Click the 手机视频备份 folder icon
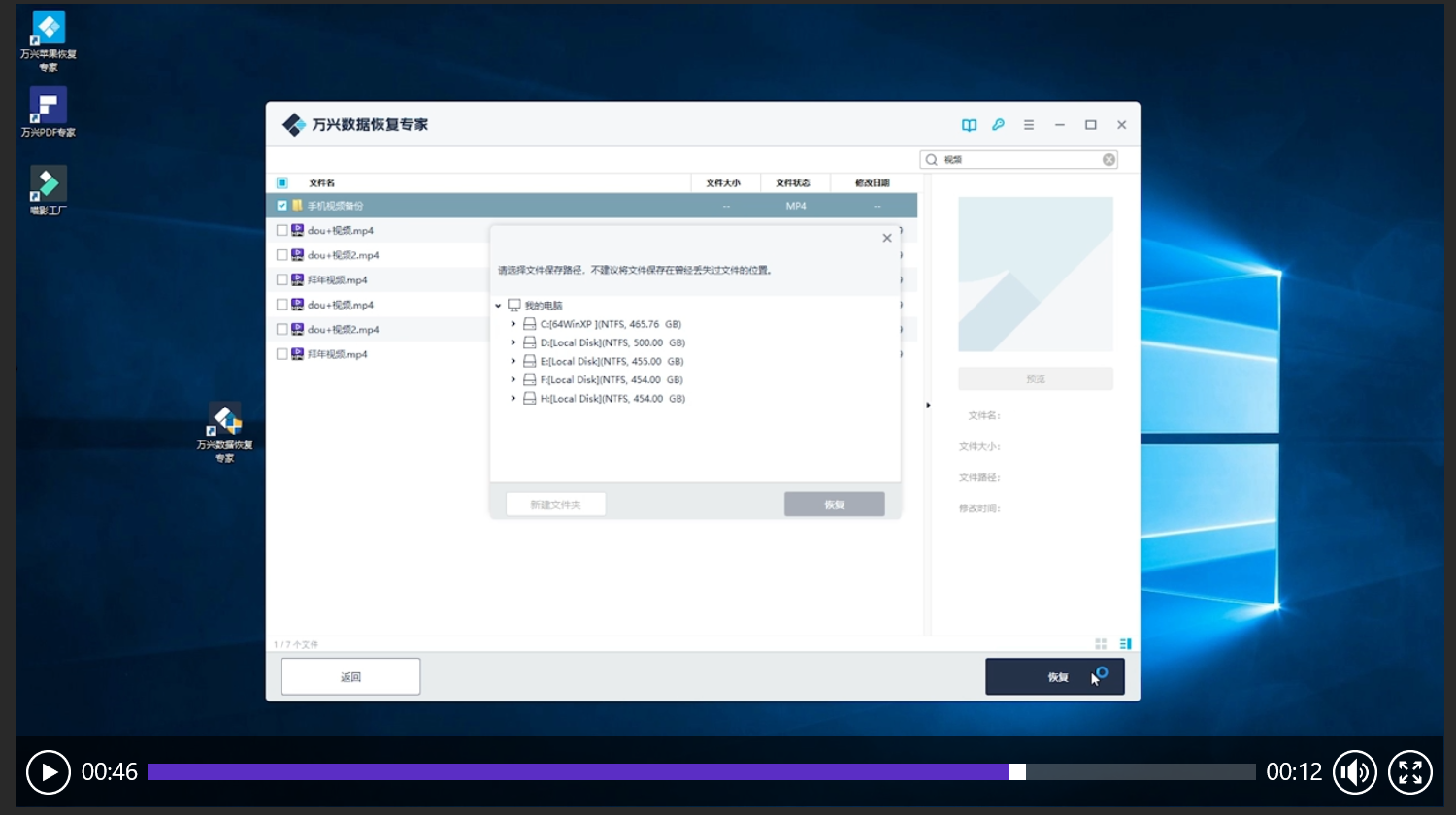This screenshot has width=1456, height=815. [x=298, y=206]
